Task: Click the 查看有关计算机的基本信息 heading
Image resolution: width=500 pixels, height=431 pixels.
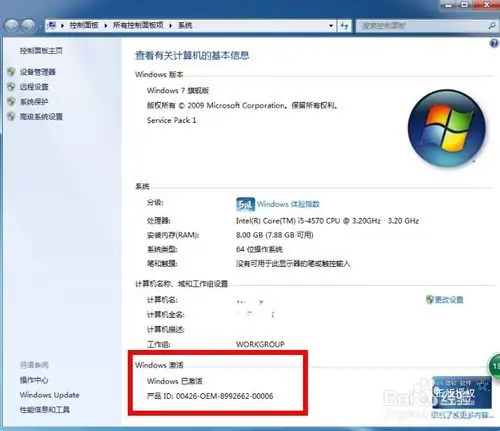Action: pyautogui.click(x=192, y=56)
